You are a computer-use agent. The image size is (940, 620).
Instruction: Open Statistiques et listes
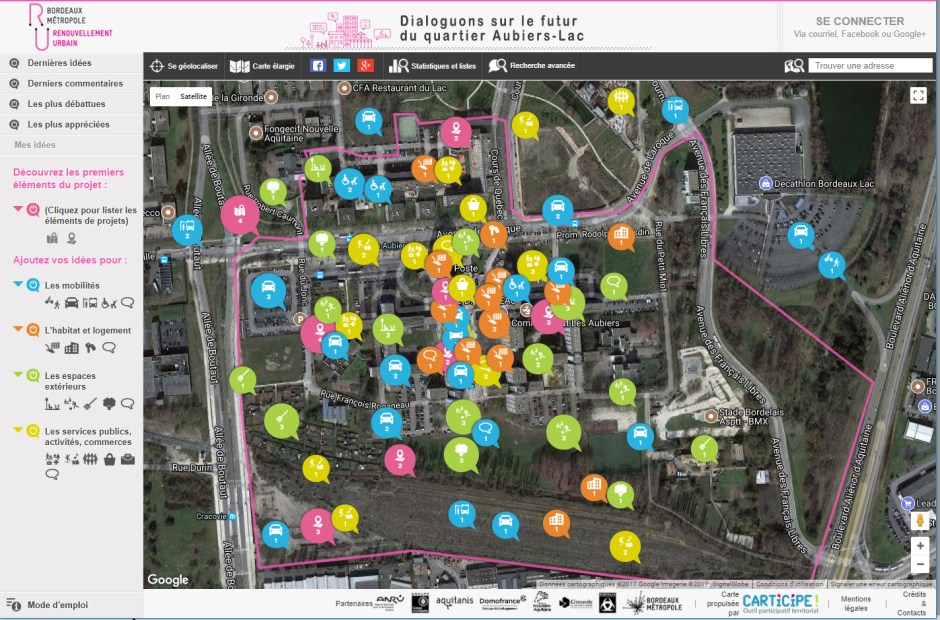(x=434, y=66)
